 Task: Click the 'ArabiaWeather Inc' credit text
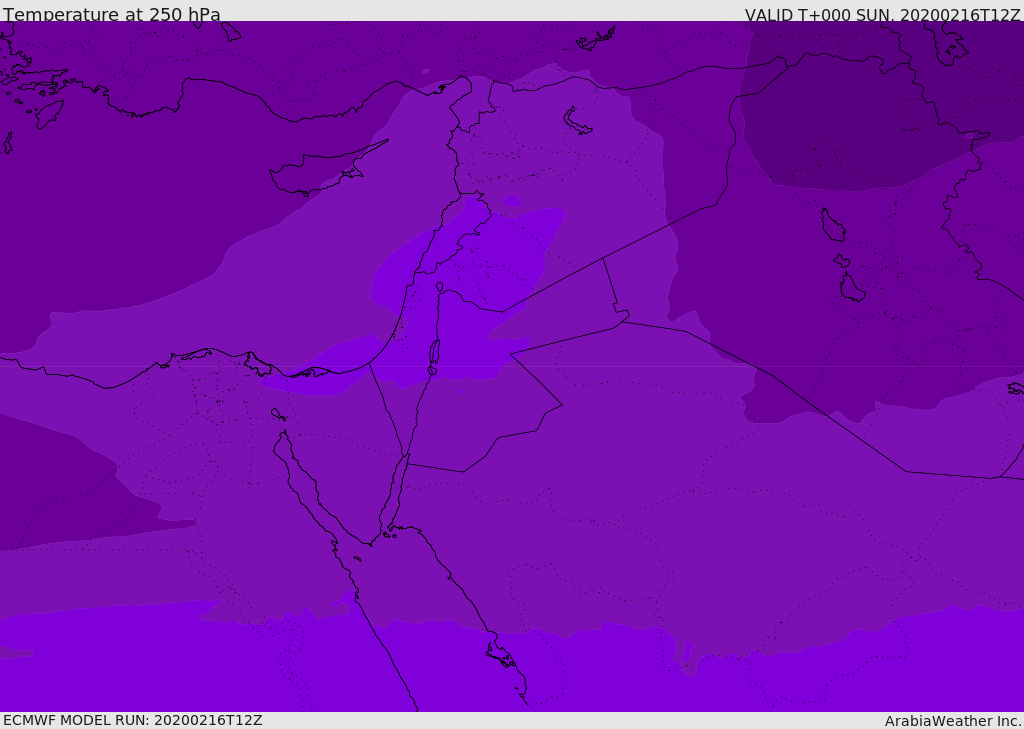(x=952, y=721)
